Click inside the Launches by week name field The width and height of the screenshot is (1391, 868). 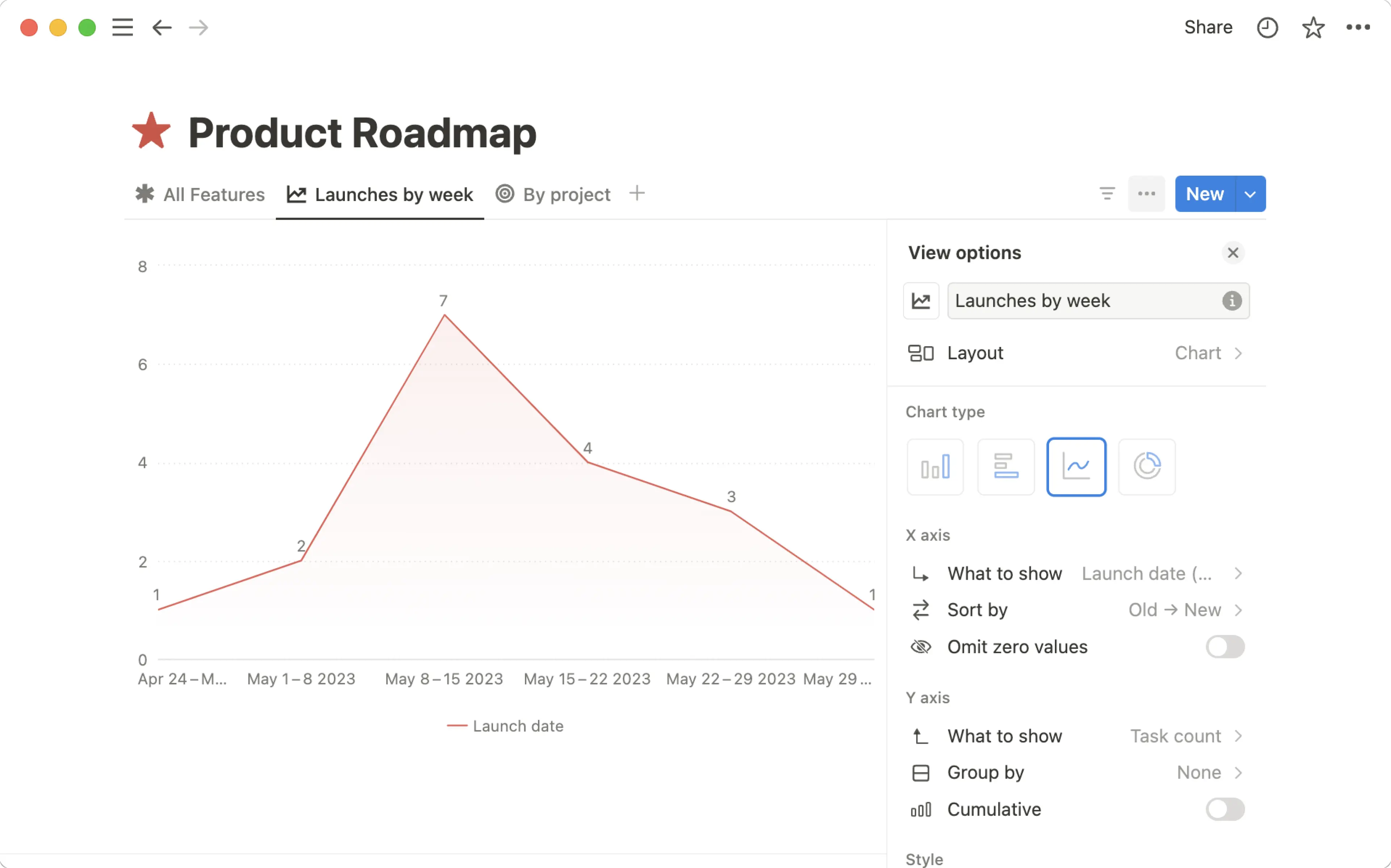[1062, 300]
